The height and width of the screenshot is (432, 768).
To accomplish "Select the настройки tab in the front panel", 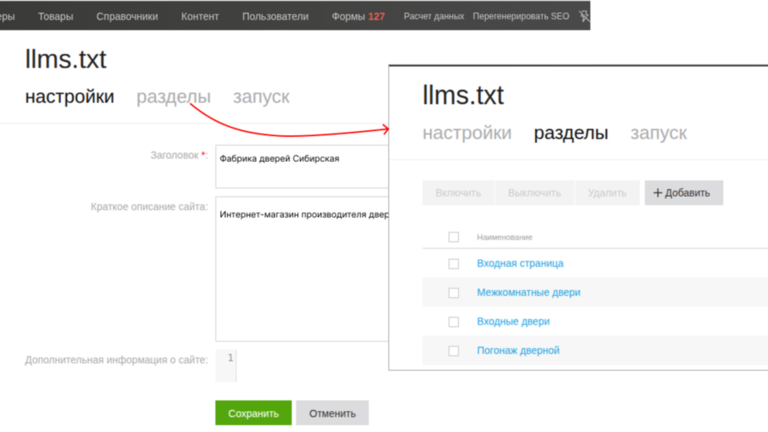I will pyautogui.click(x=467, y=133).
